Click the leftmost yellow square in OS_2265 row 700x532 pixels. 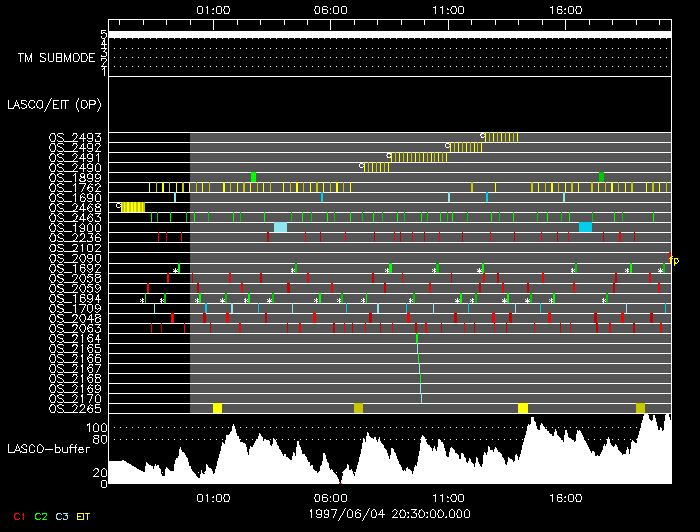217,408
